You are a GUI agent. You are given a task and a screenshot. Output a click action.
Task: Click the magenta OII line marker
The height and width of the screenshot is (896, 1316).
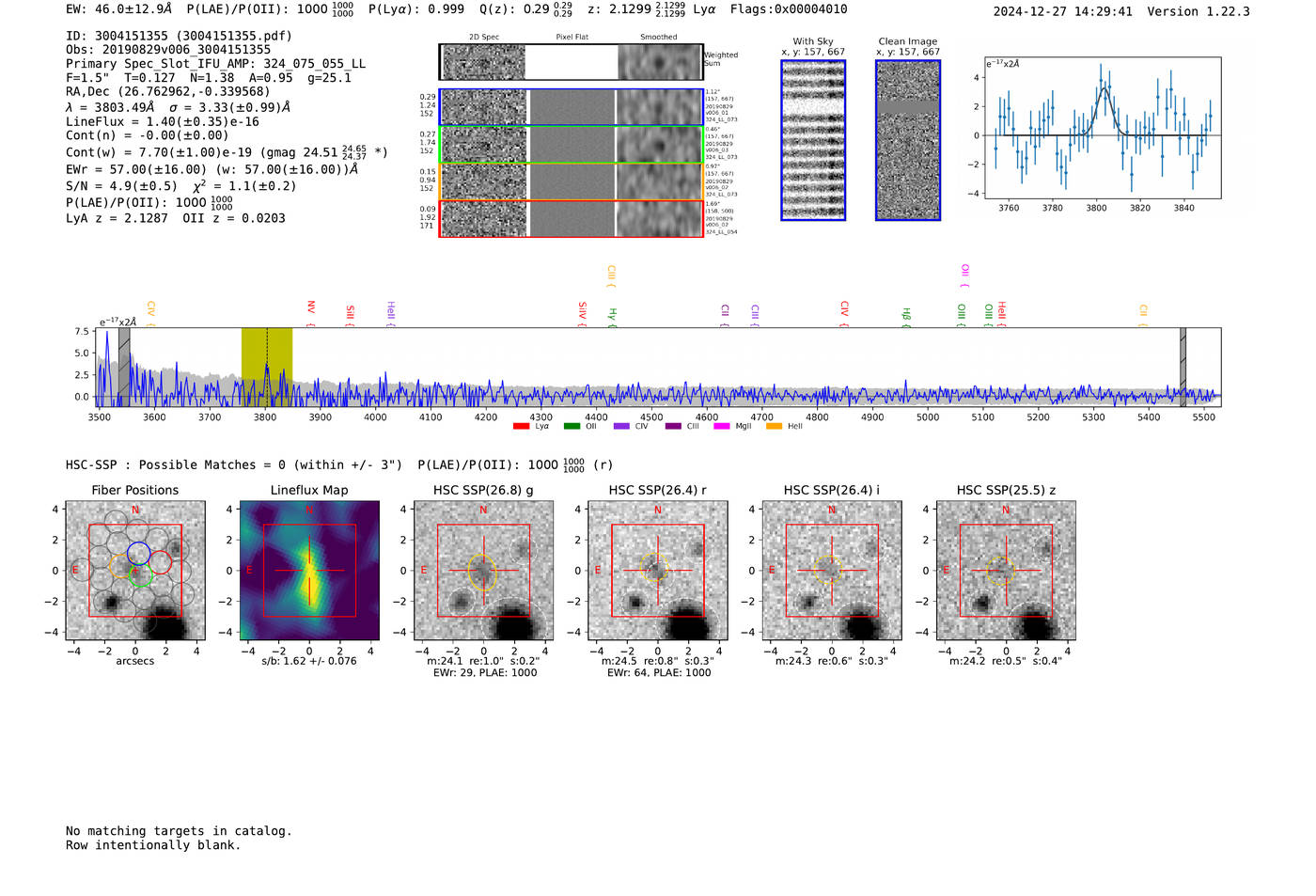click(x=964, y=275)
